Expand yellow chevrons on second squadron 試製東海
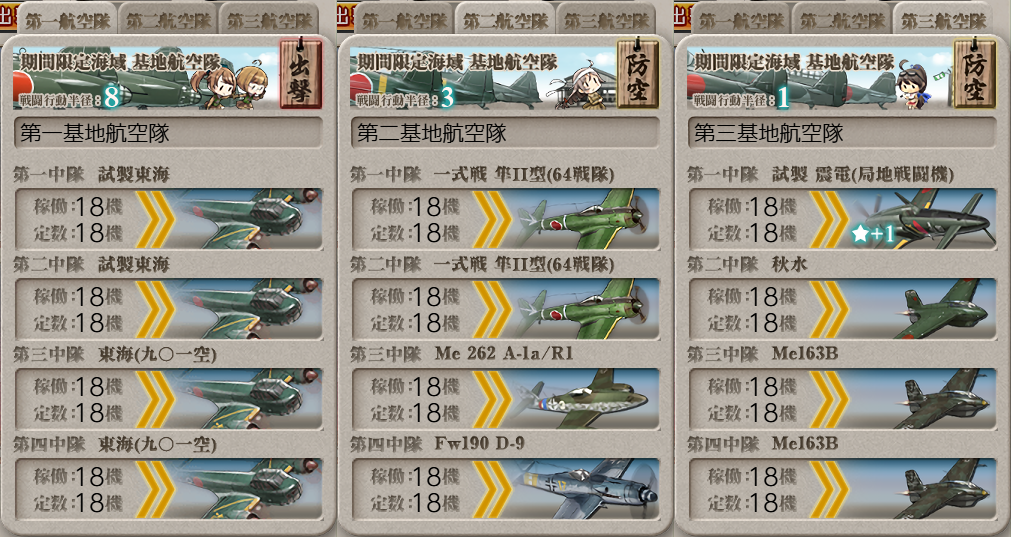Viewport: 1011px width, 537px height. (154, 309)
